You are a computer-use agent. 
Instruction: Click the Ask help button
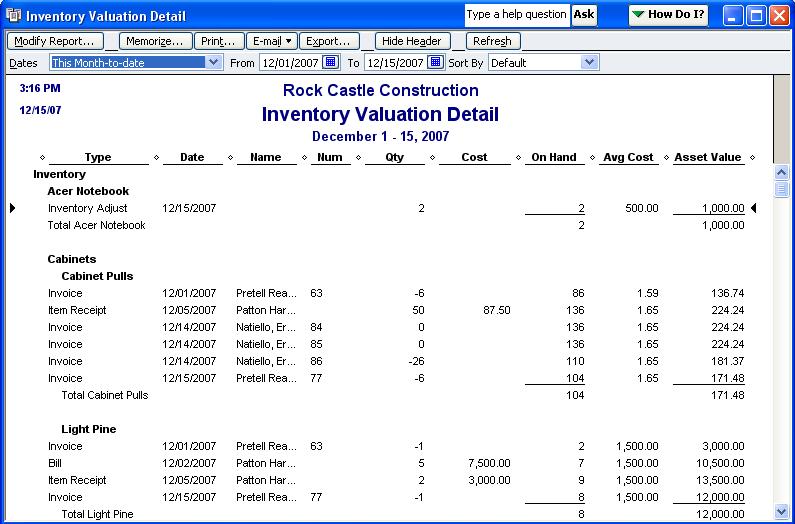(x=584, y=15)
